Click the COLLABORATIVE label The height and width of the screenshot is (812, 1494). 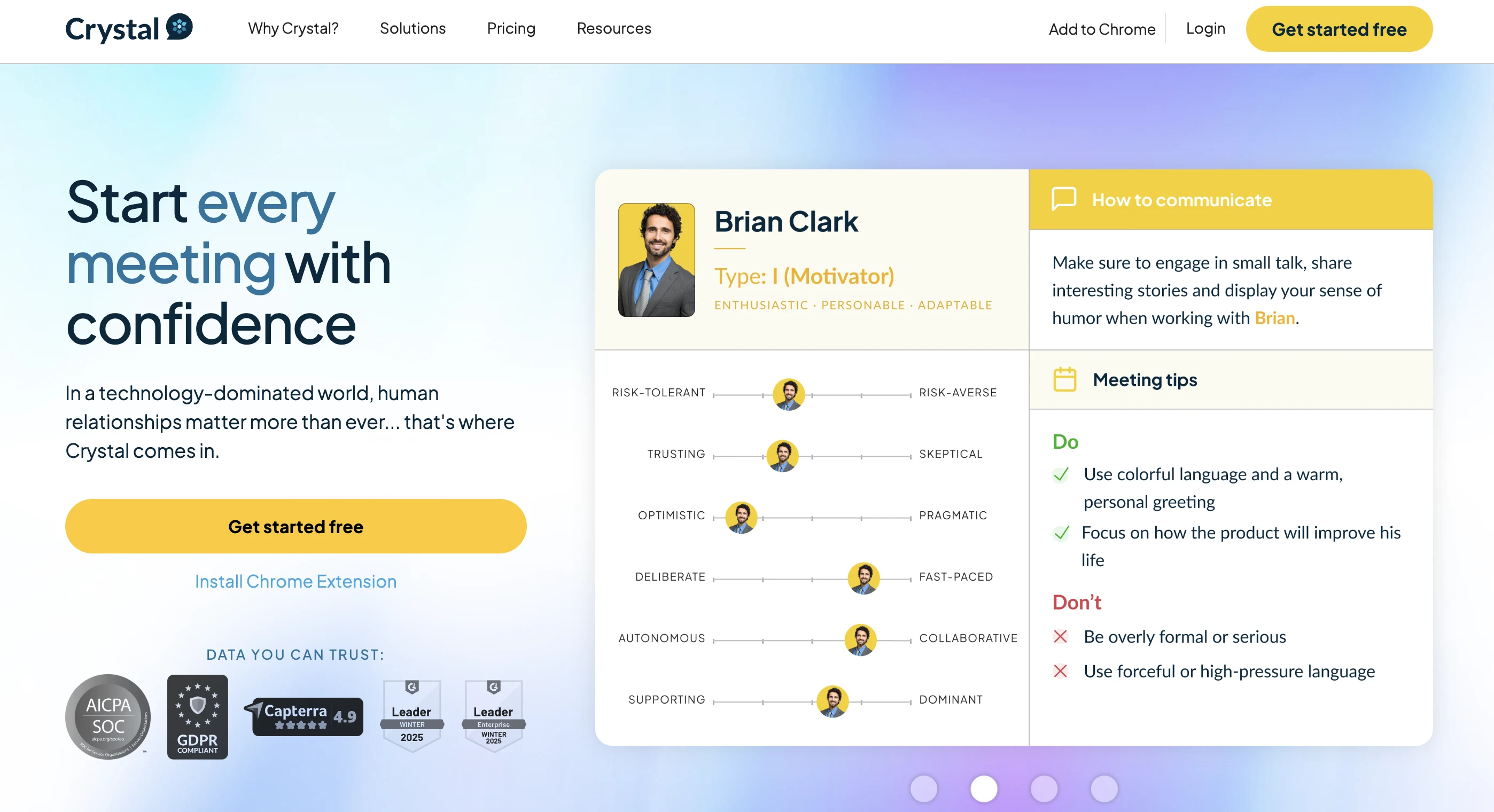pyautogui.click(x=968, y=638)
